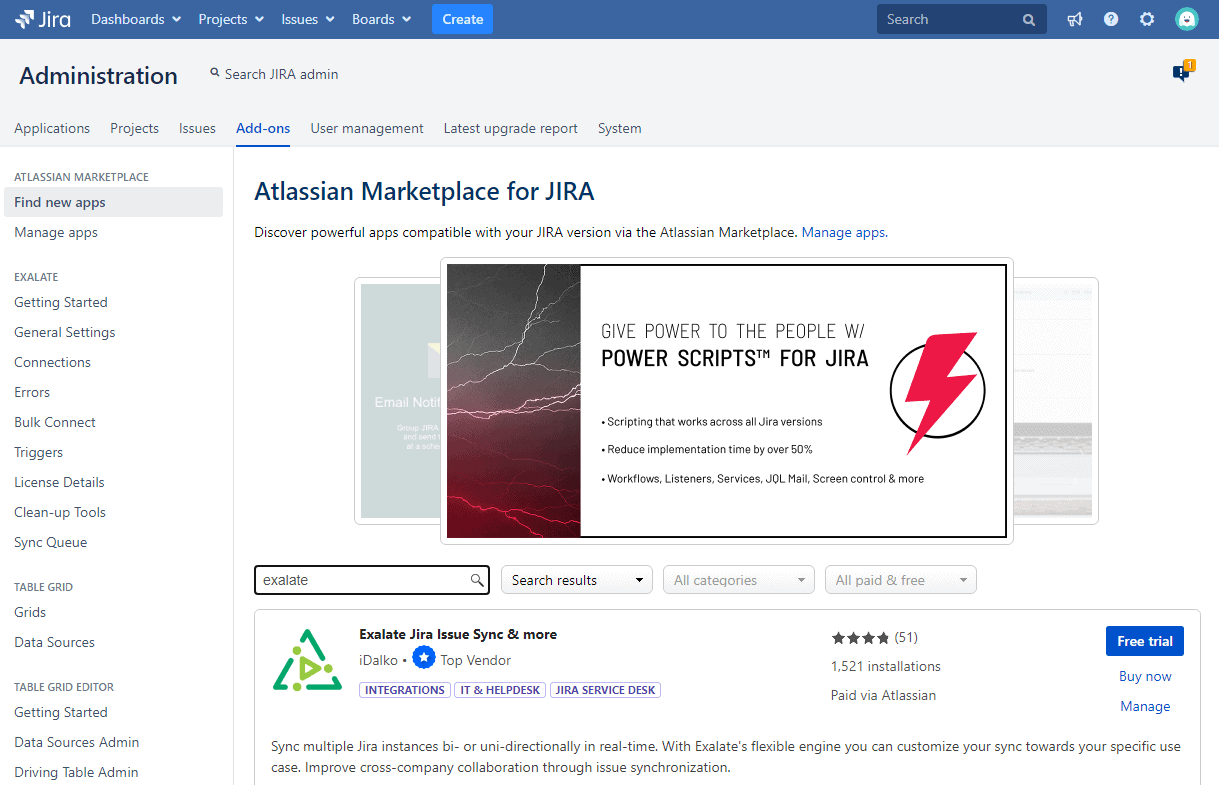Switch to the System tab

620,128
